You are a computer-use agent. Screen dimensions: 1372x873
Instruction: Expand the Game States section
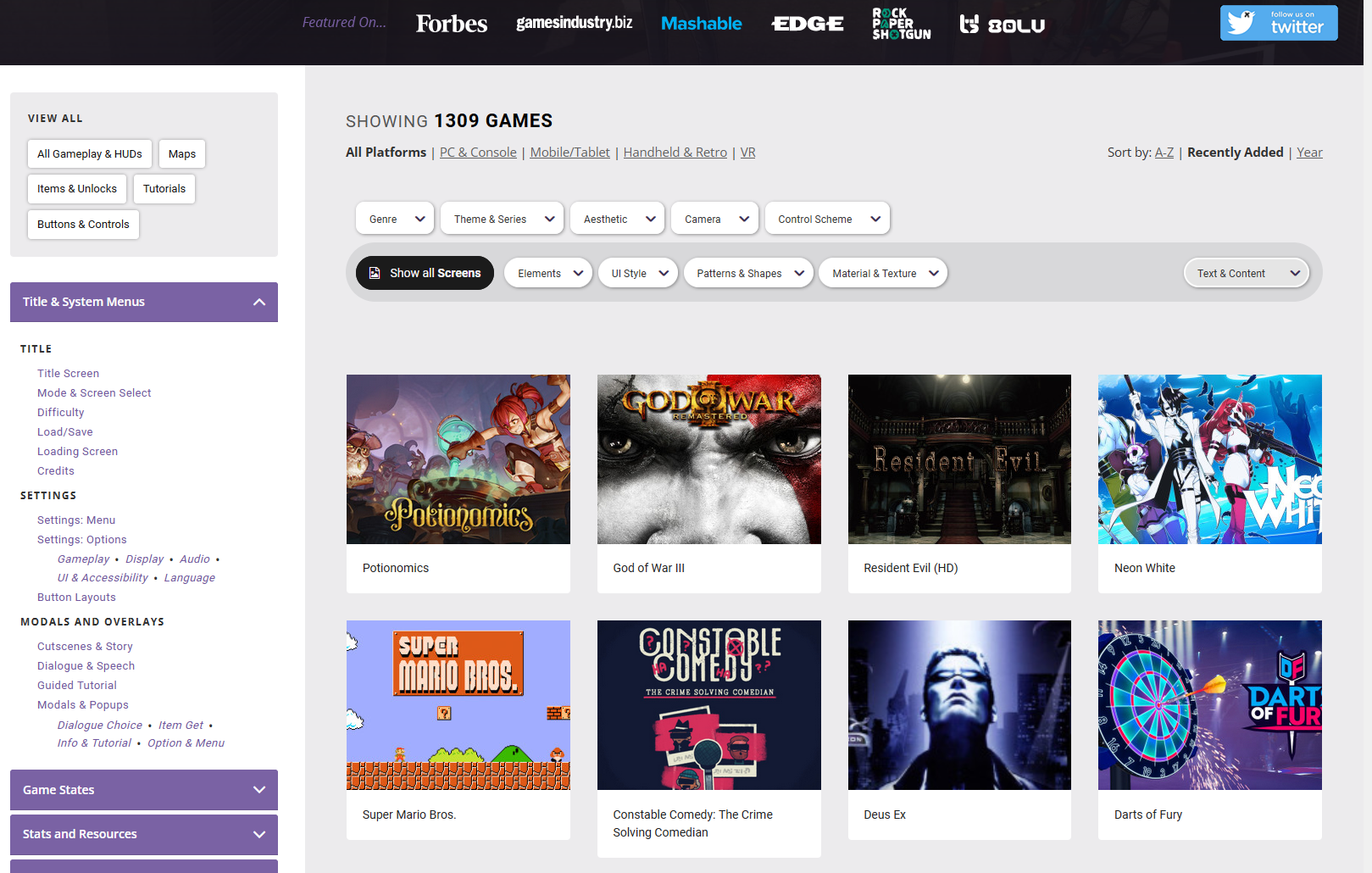[144, 790]
